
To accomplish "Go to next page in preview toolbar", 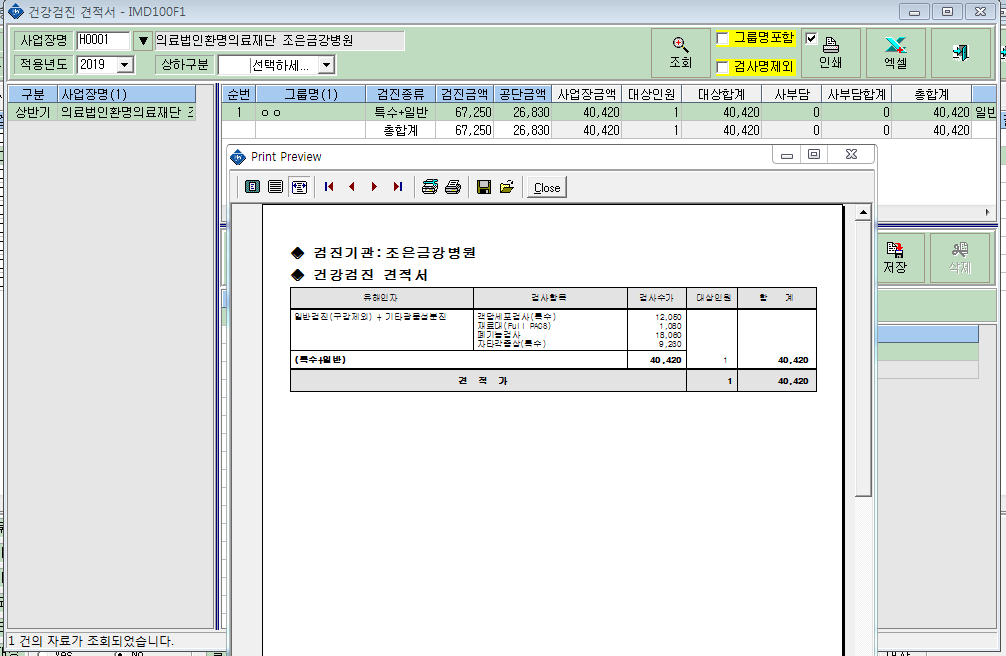I will click(375, 187).
